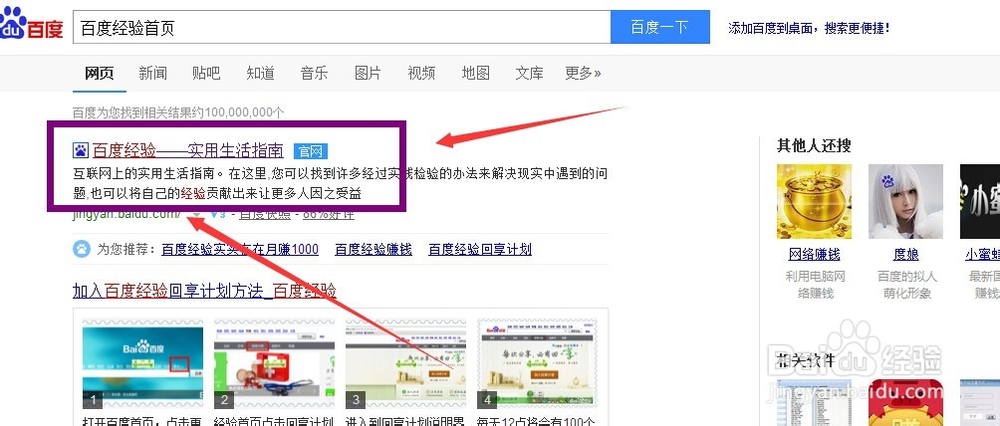Expand the dropdown arrow after jingyan.baidu.com
The height and width of the screenshot is (426, 1000).
(x=197, y=214)
